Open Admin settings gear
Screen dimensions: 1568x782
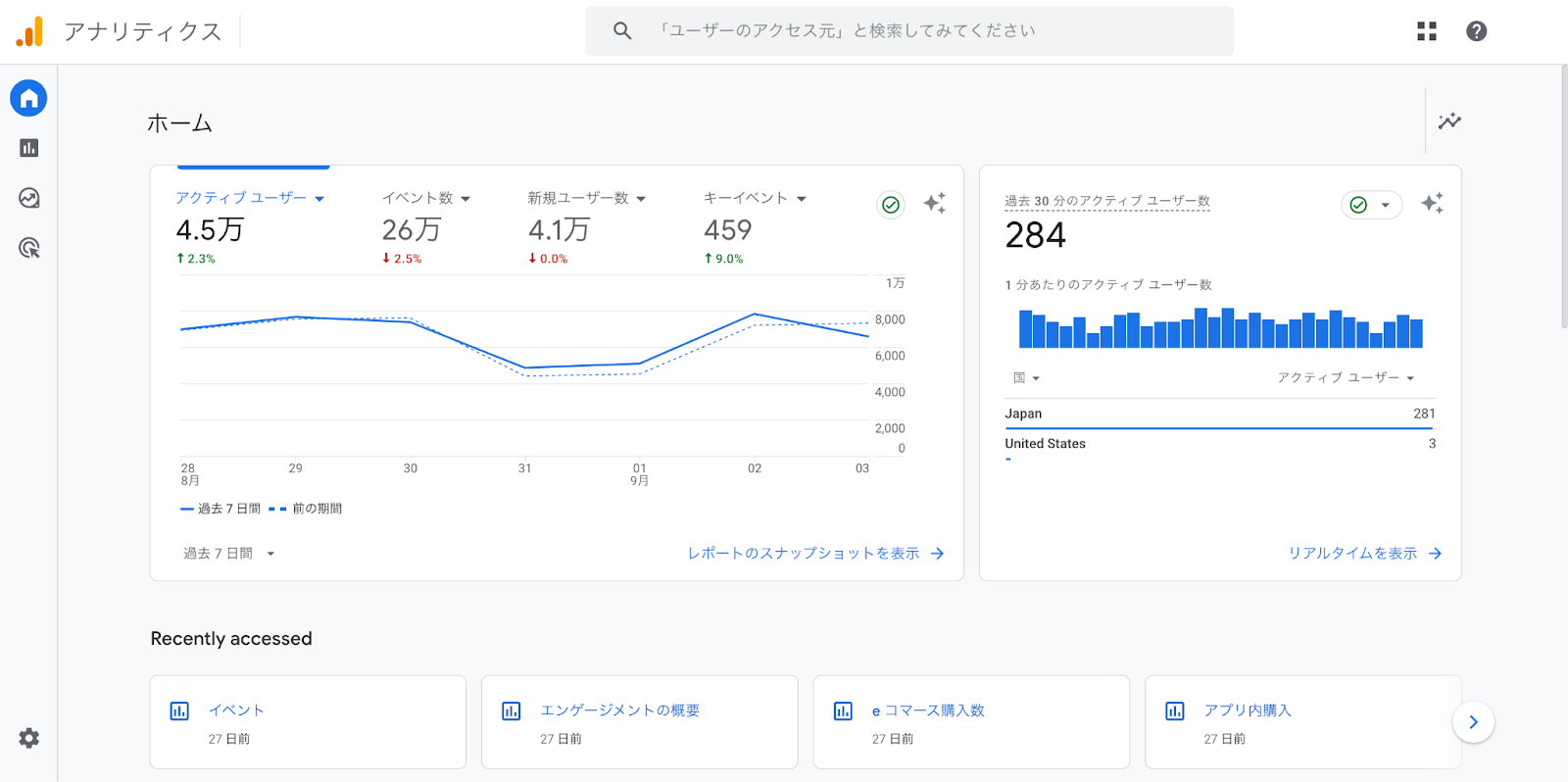tap(29, 738)
